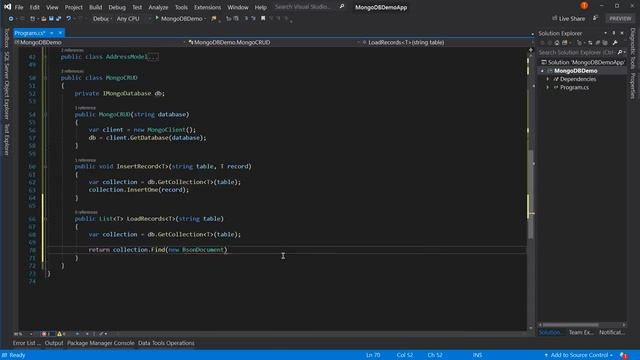Click the yellow warning count indicator
Image resolution: width=640 pixels, height=360 pixels.
pyautogui.click(x=61, y=334)
